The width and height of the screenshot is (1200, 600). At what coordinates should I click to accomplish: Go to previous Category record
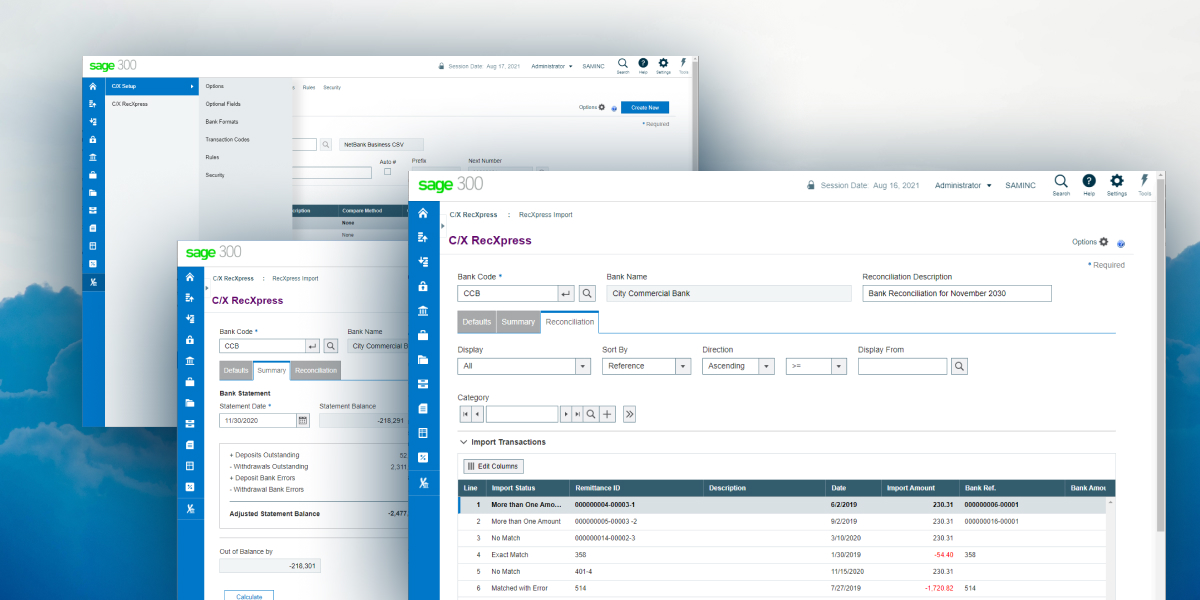pos(478,414)
